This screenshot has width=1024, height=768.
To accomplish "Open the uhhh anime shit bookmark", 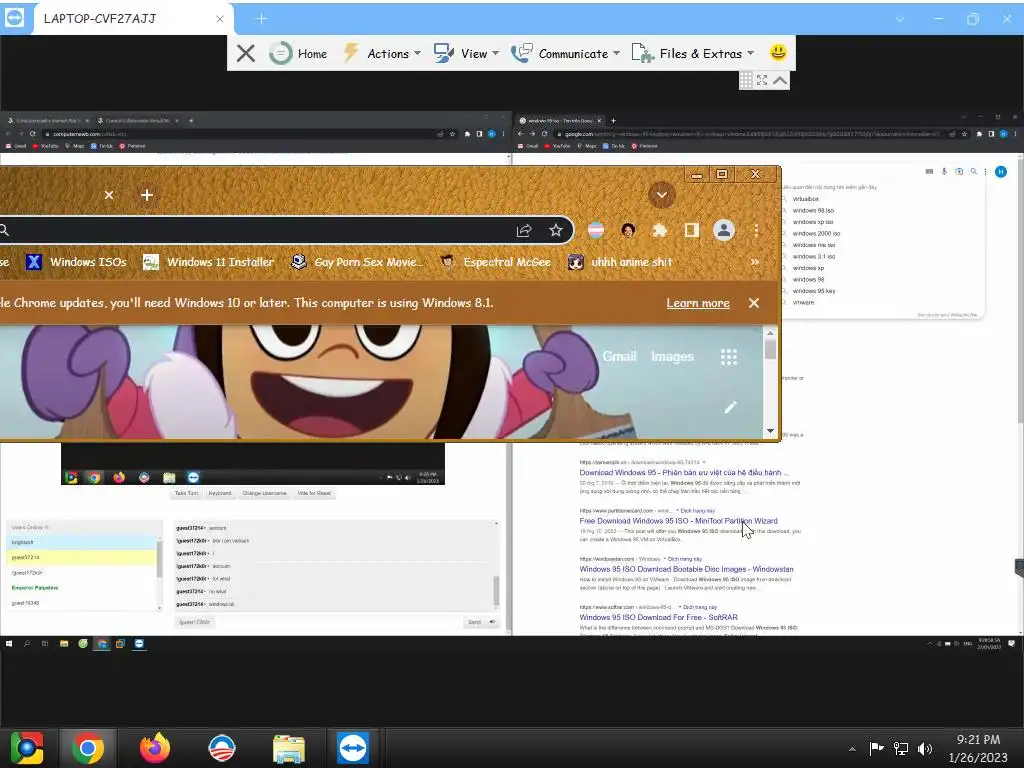I will click(620, 262).
